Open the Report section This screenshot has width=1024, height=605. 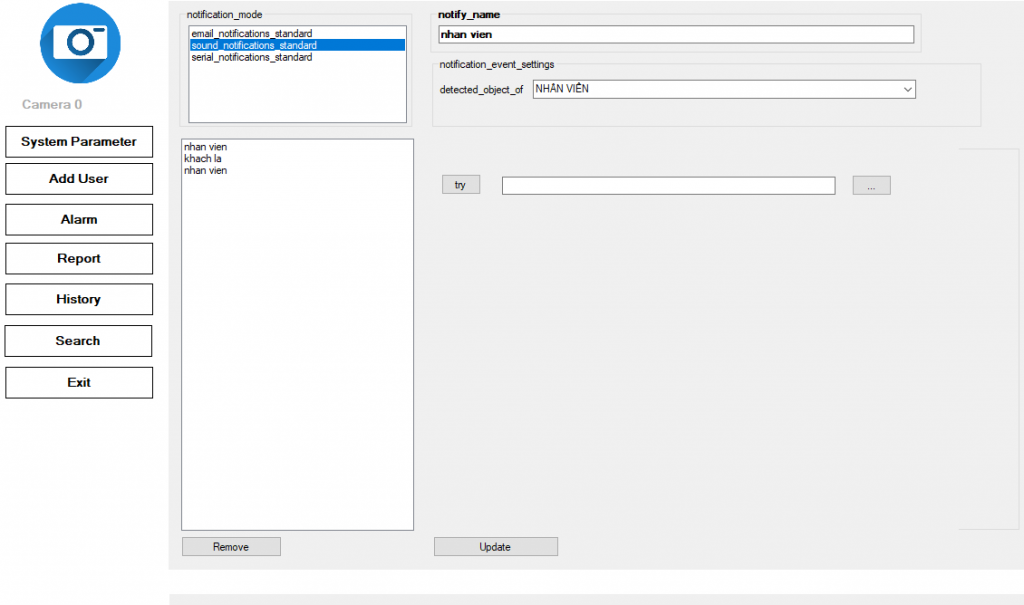(x=79, y=259)
